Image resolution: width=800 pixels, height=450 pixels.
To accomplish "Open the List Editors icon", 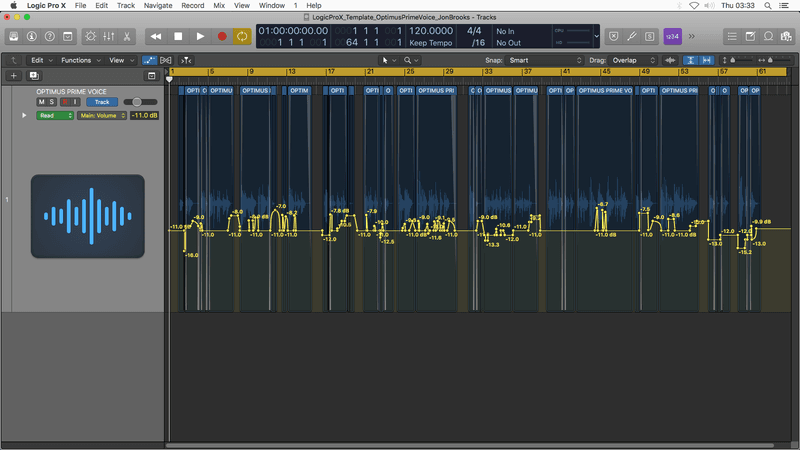I will pyautogui.click(x=732, y=36).
